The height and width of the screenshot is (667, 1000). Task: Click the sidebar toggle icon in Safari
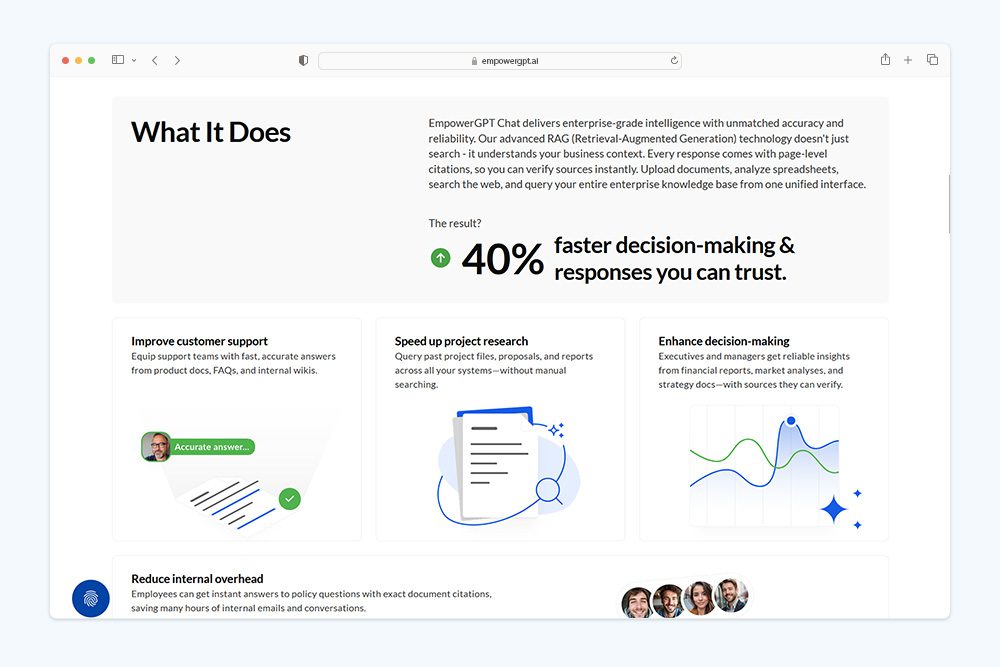coord(118,60)
